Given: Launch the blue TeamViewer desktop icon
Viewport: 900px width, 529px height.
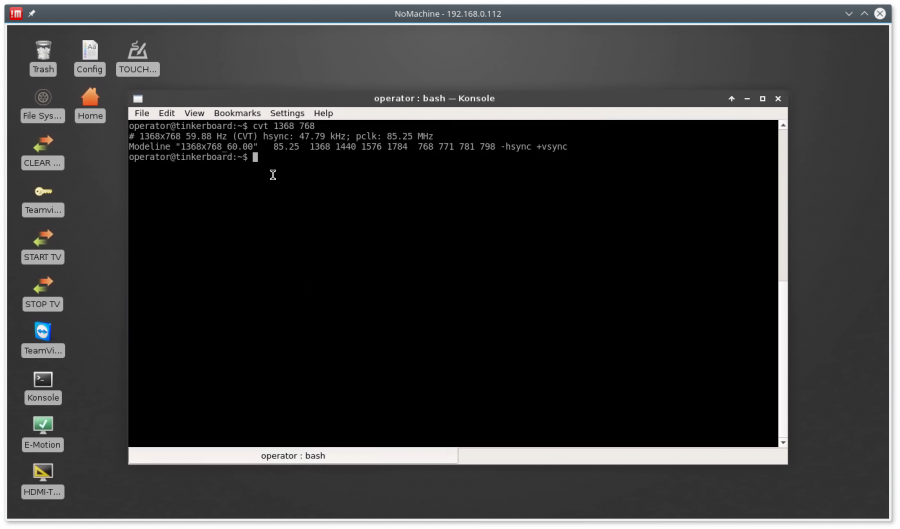Looking at the screenshot, I should tap(43, 332).
